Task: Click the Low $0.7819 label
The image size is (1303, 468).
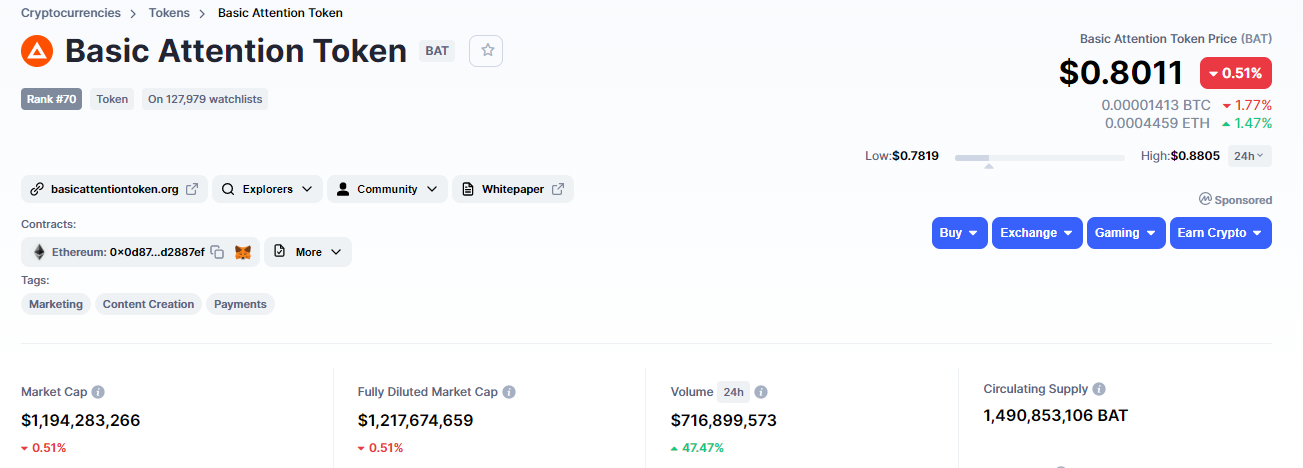Action: [902, 156]
